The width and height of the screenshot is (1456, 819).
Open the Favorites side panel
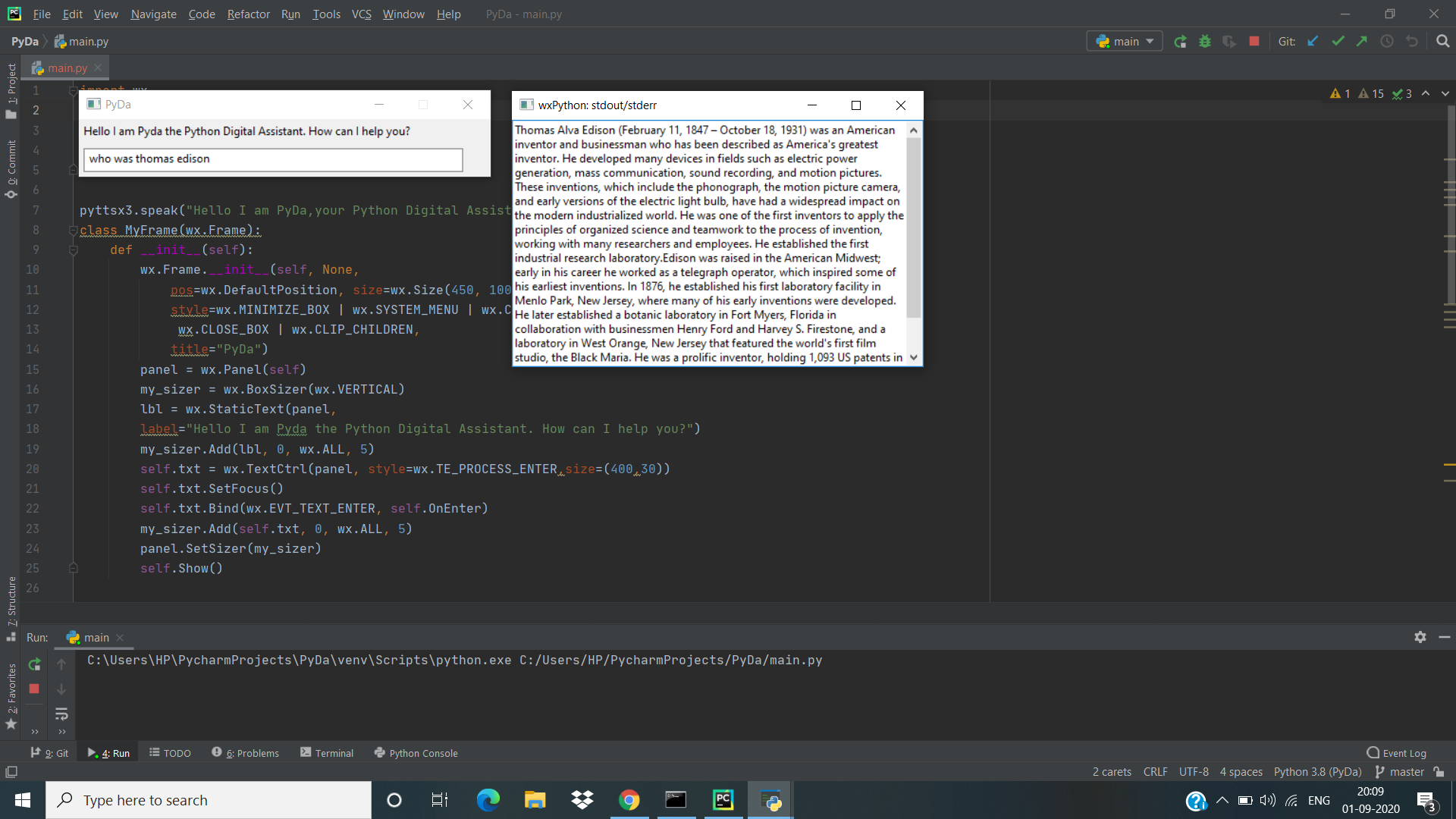pyautogui.click(x=11, y=695)
